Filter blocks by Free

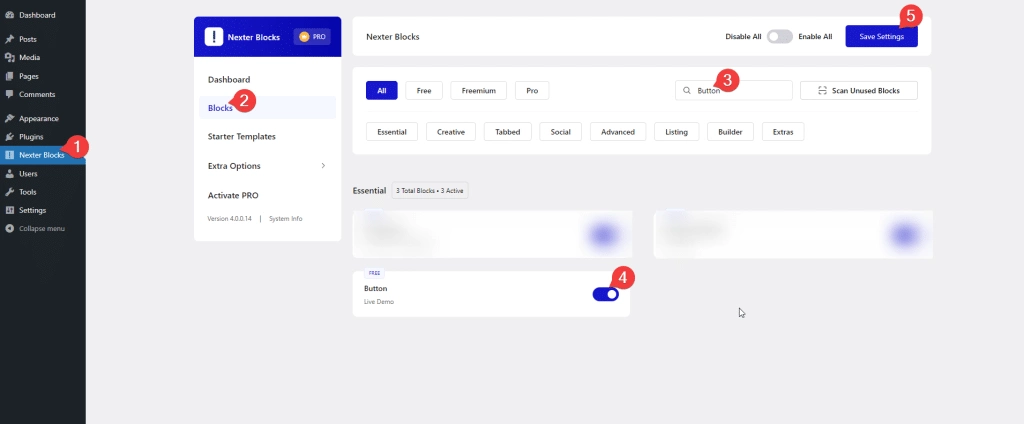click(x=424, y=91)
